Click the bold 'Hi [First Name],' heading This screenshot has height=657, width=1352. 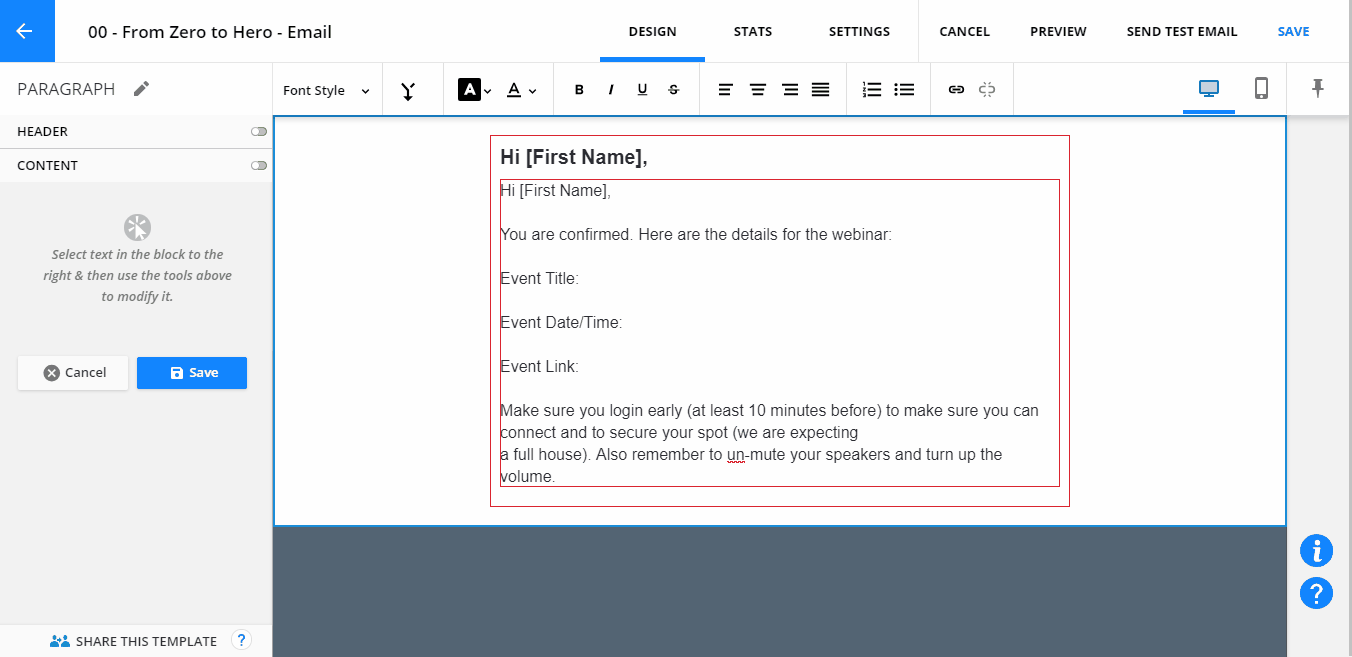pyautogui.click(x=574, y=157)
